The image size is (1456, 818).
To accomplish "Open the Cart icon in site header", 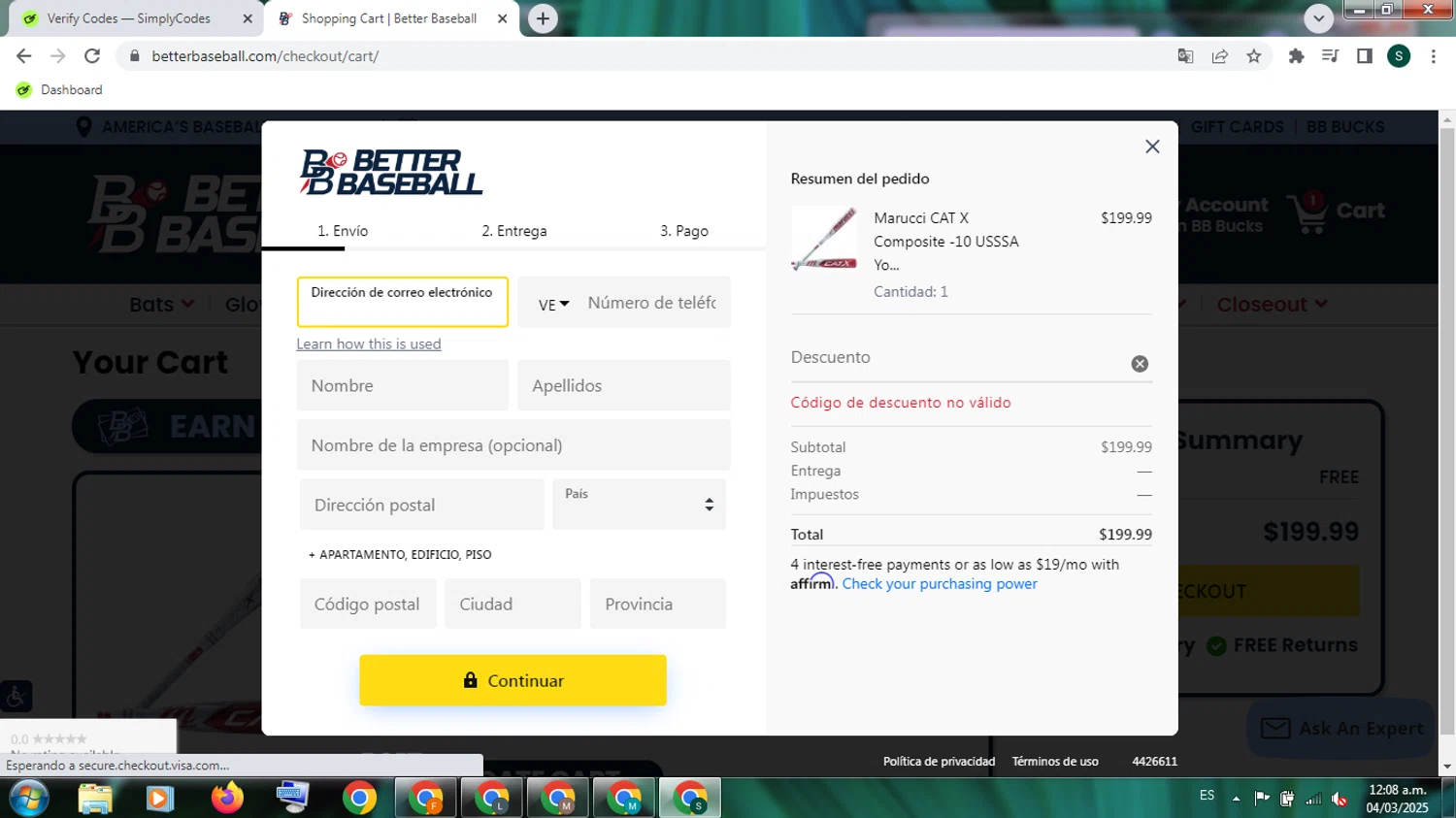I will [1337, 211].
